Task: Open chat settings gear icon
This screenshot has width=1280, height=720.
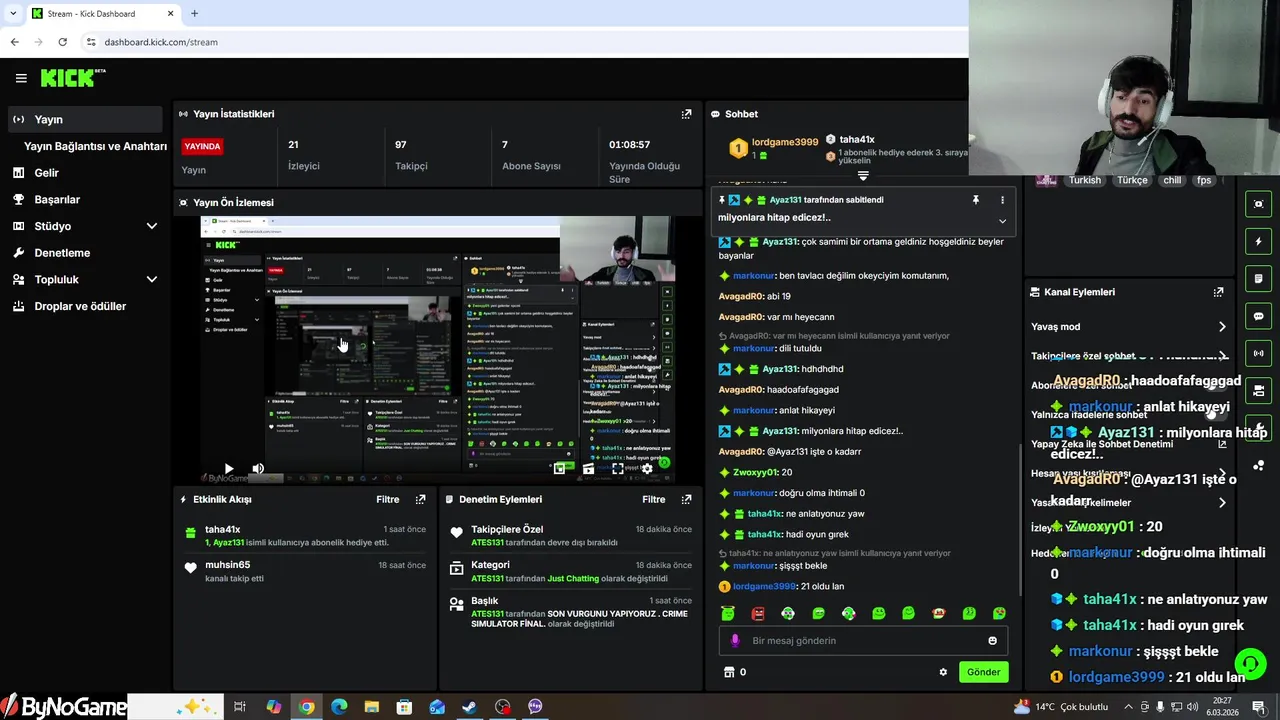Action: (943, 672)
